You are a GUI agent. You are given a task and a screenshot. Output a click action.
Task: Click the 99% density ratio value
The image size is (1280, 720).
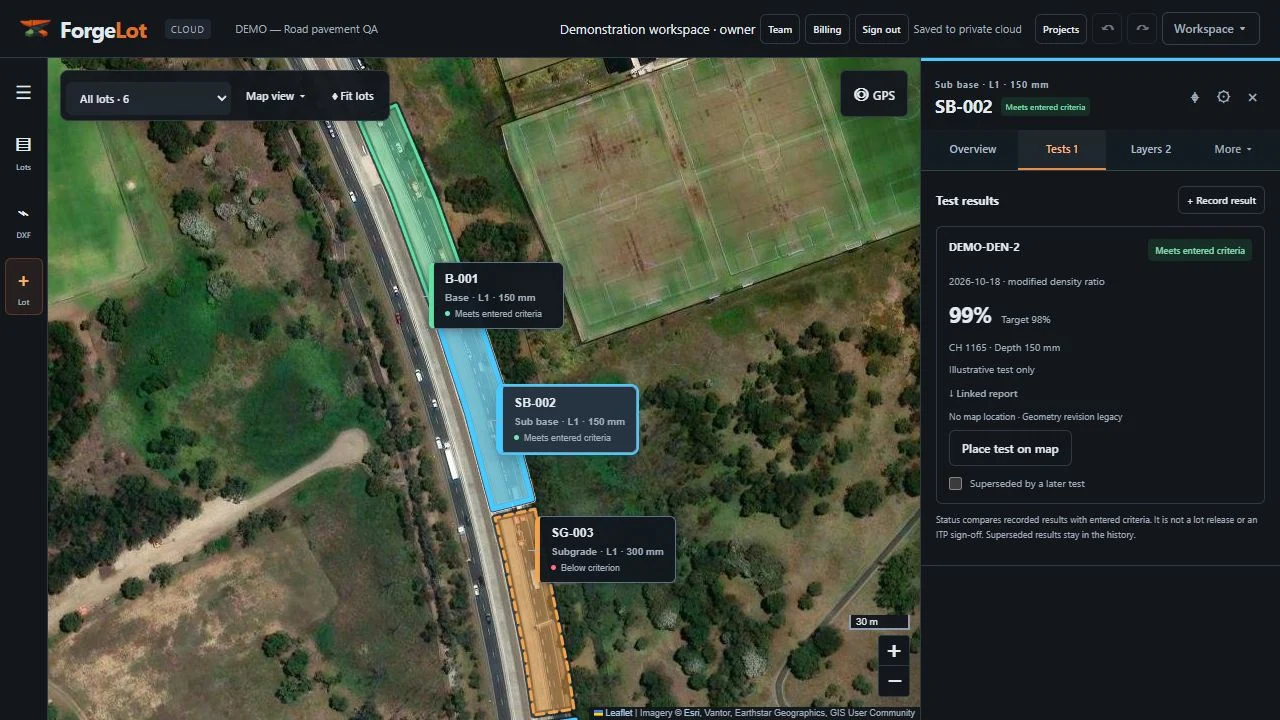(970, 316)
